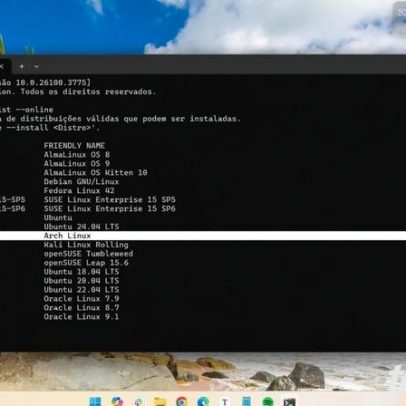
Task: Click the plain Ubuntu entry
Action: click(x=58, y=218)
